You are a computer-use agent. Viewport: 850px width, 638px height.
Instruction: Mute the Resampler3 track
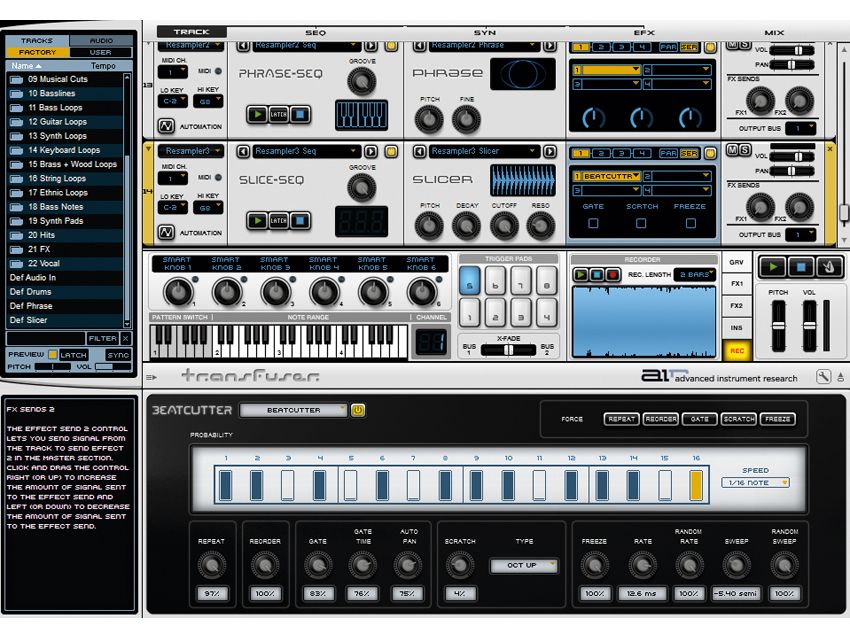(x=732, y=150)
